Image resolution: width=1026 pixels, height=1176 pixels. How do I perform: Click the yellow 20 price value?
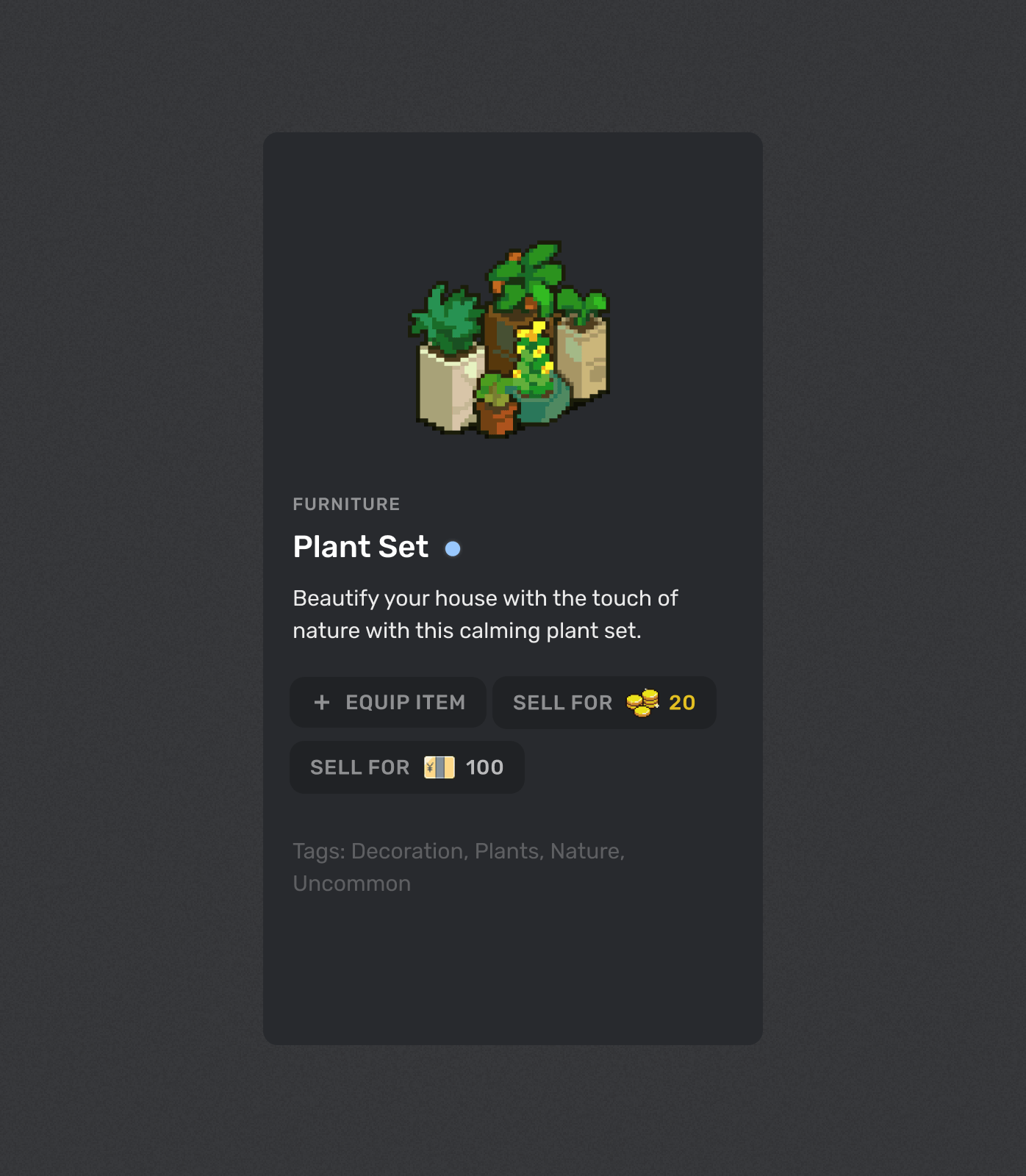coord(682,703)
